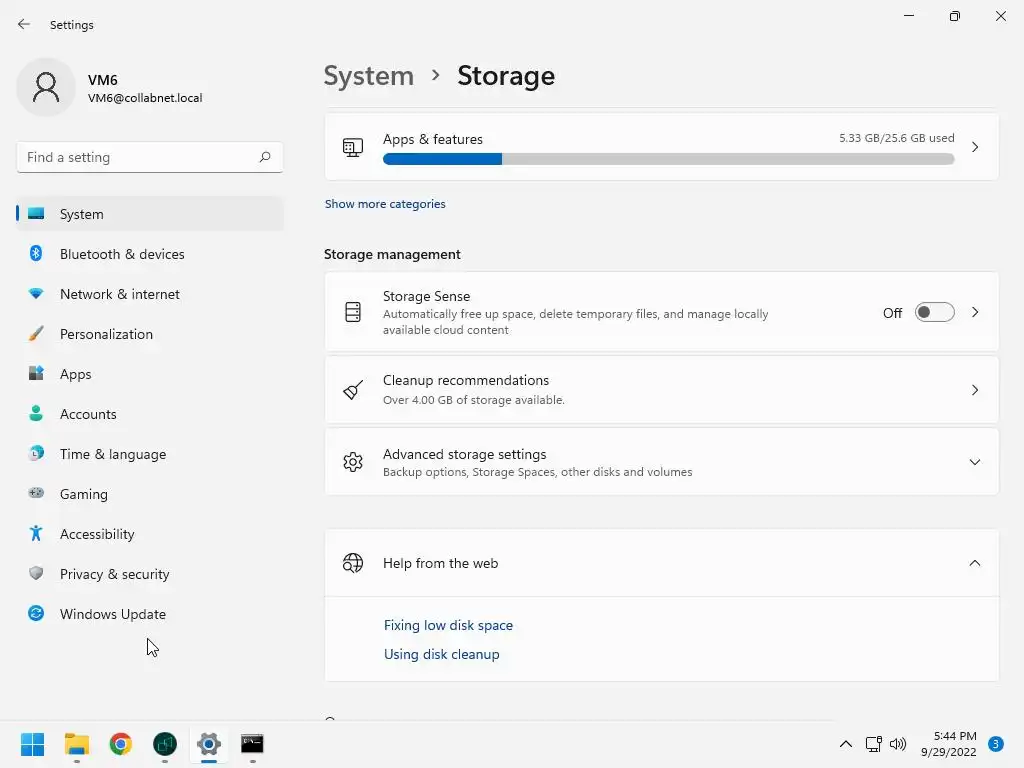Click the Find a setting search box
1024x768 pixels.
tap(138, 157)
